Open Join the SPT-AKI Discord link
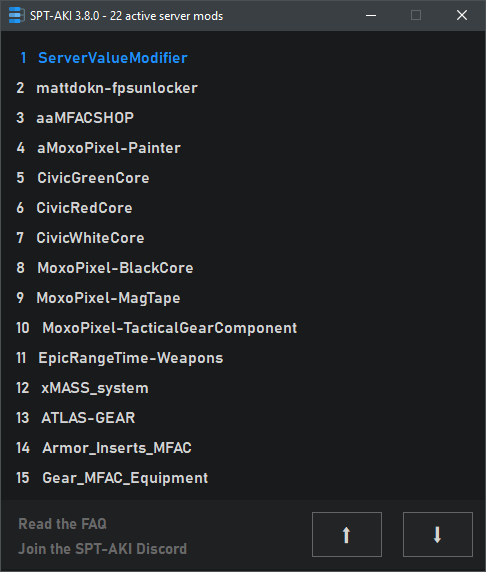486x572 pixels. [103, 549]
